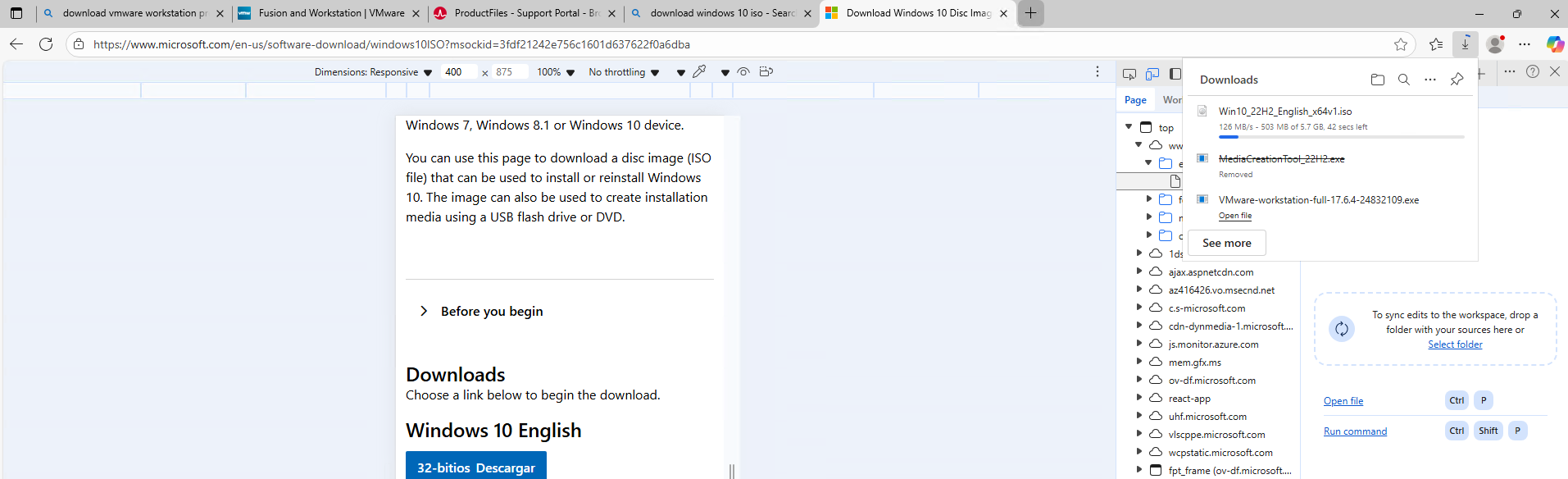1568x479 pixels.
Task: Search downloads with magnifier icon
Action: (x=1404, y=80)
